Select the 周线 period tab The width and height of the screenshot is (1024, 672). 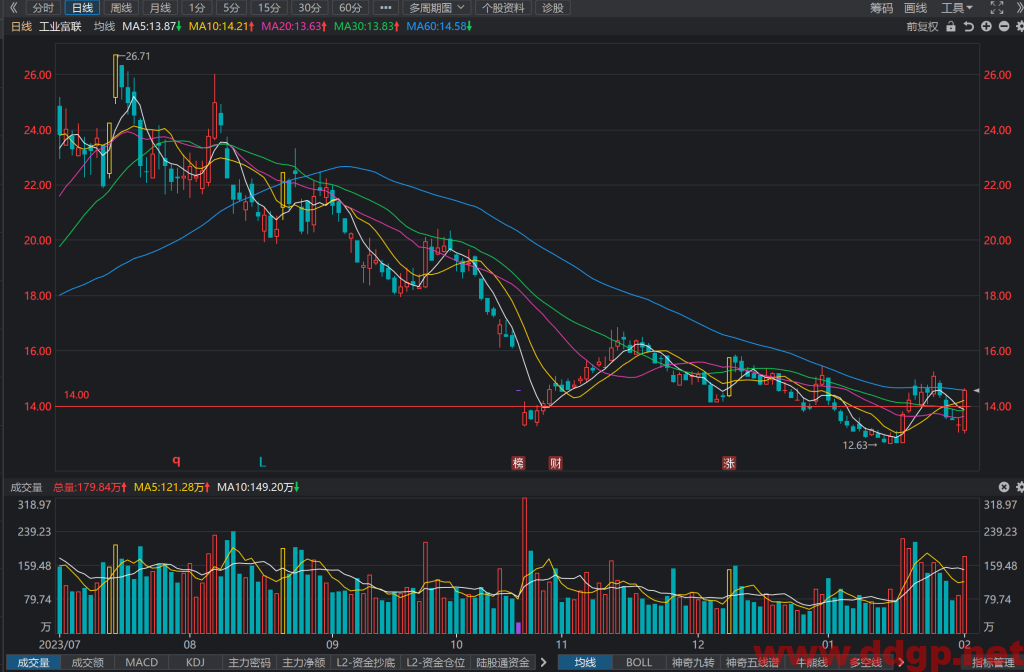121,8
